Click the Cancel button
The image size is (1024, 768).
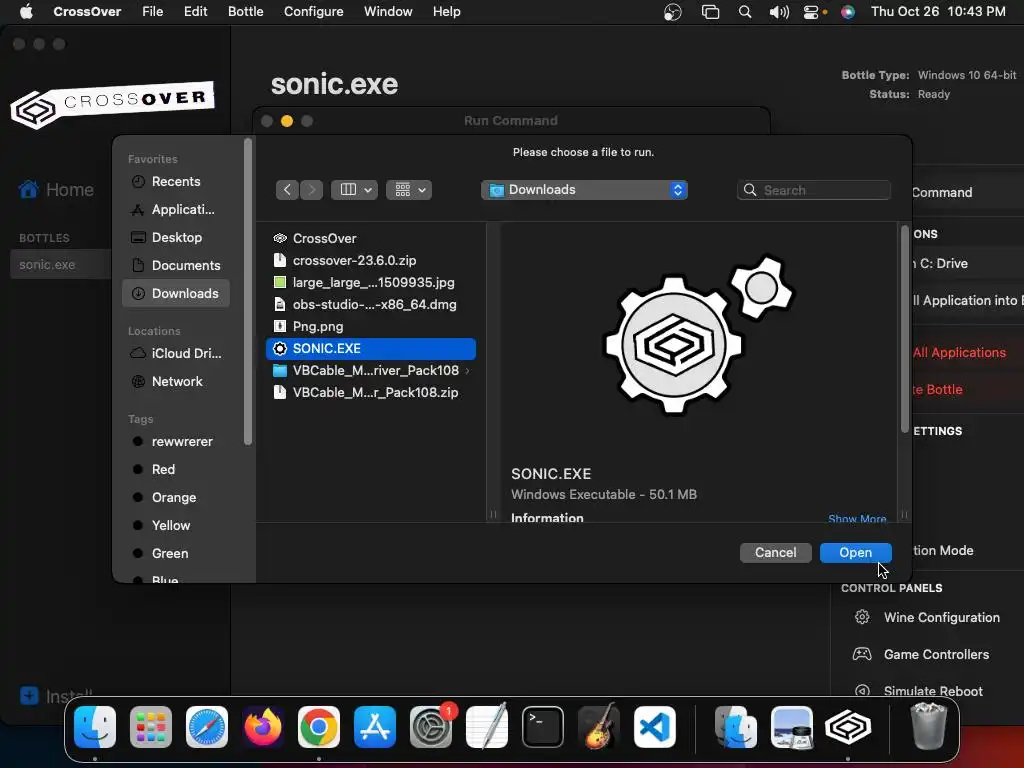point(776,552)
